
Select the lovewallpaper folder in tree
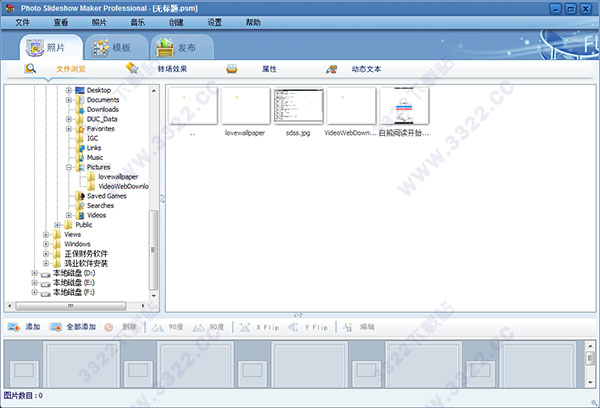pos(118,177)
